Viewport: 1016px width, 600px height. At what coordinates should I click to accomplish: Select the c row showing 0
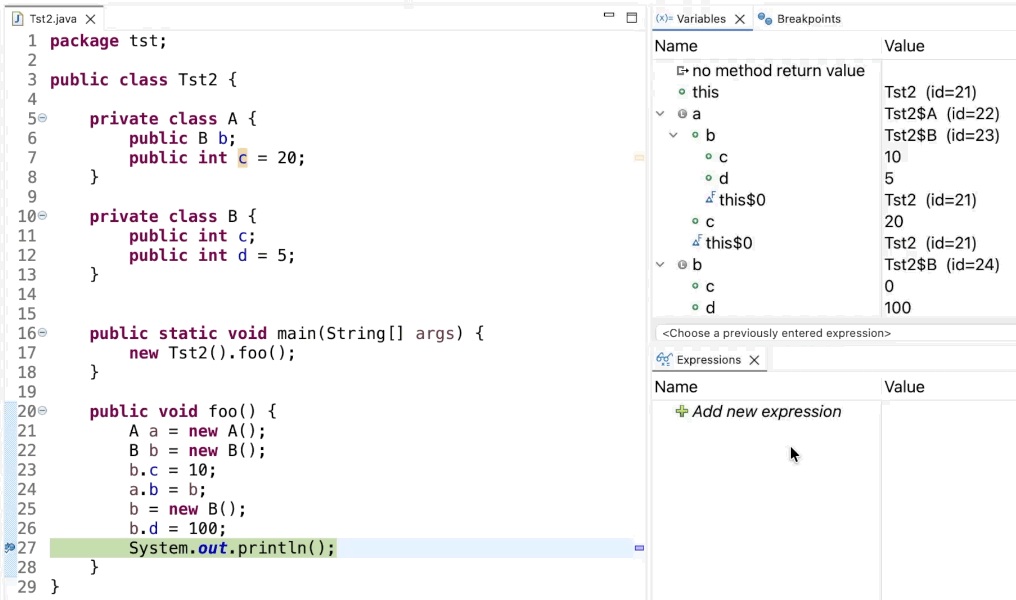click(710, 286)
